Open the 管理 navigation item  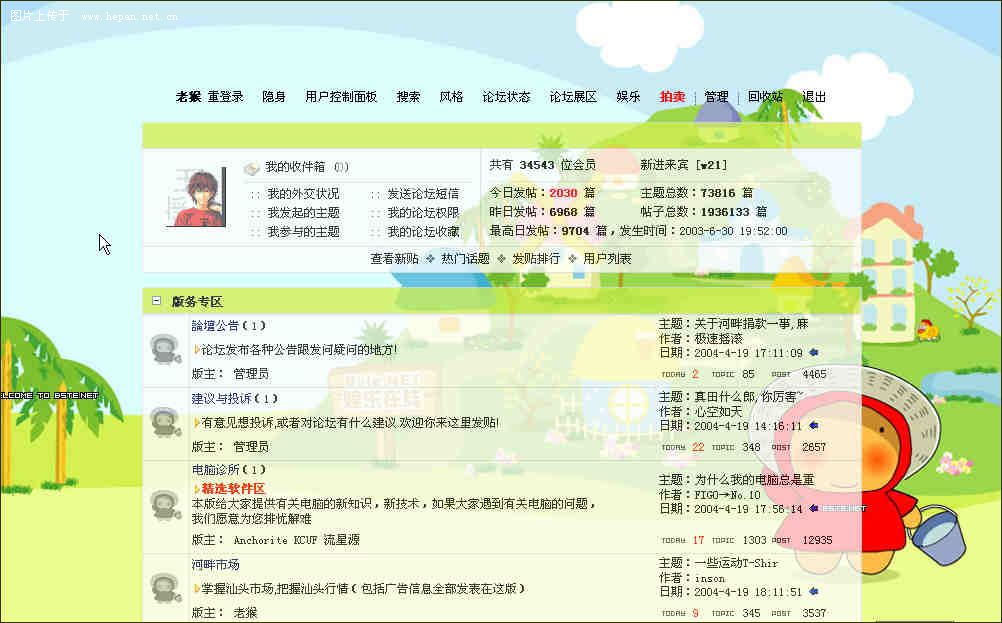(x=716, y=96)
